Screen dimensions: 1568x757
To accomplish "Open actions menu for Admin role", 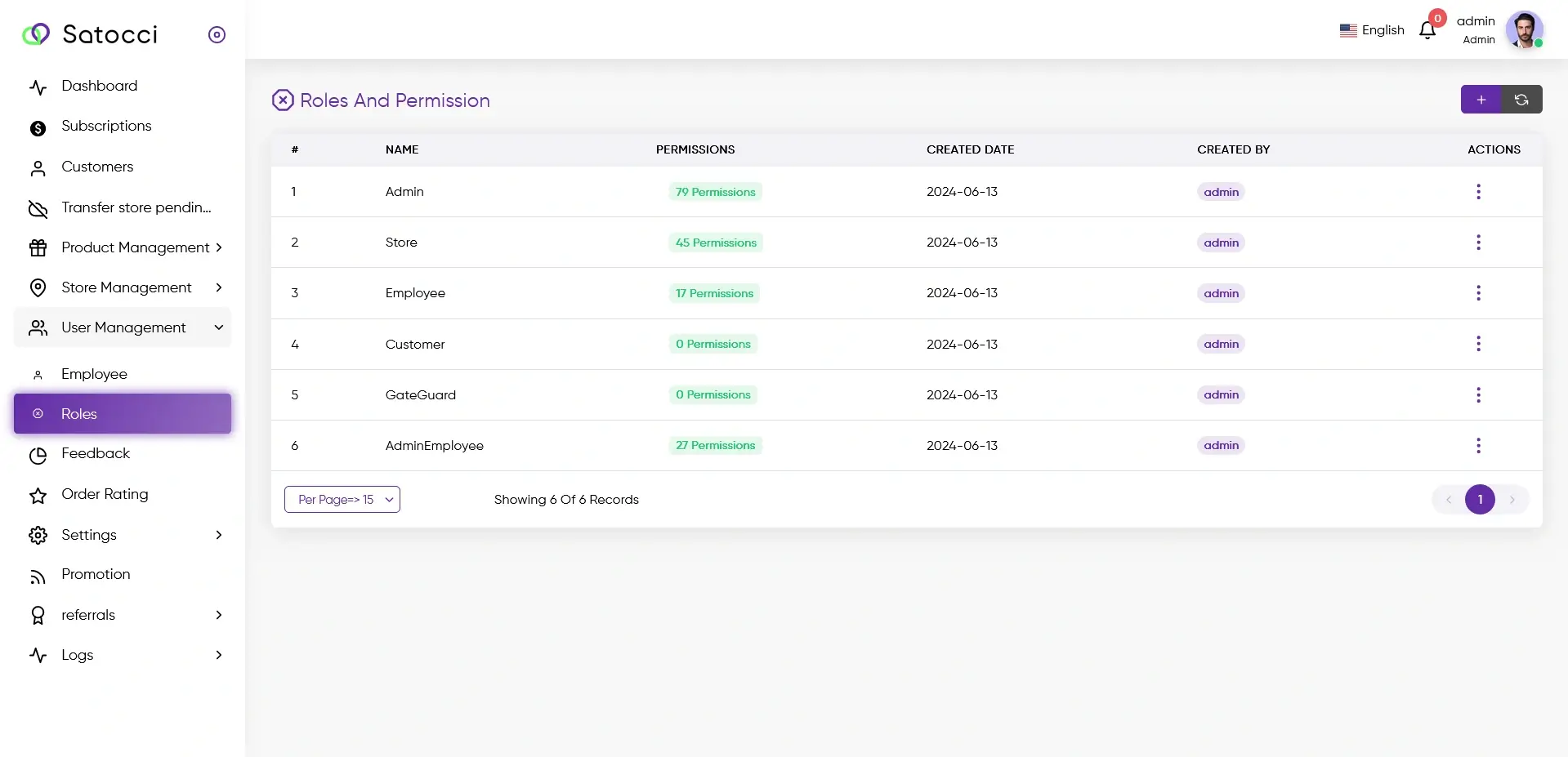I will pyautogui.click(x=1479, y=191).
